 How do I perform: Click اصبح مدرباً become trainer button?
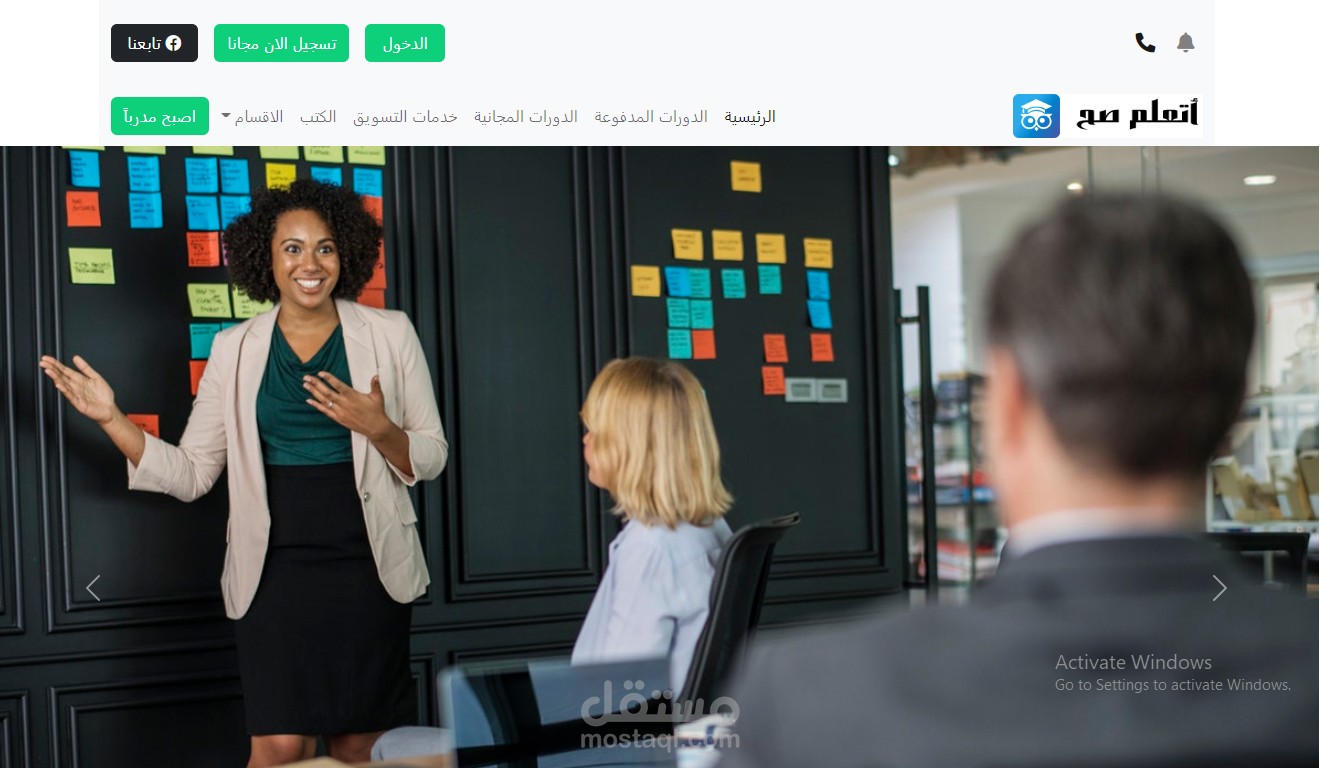click(x=160, y=116)
